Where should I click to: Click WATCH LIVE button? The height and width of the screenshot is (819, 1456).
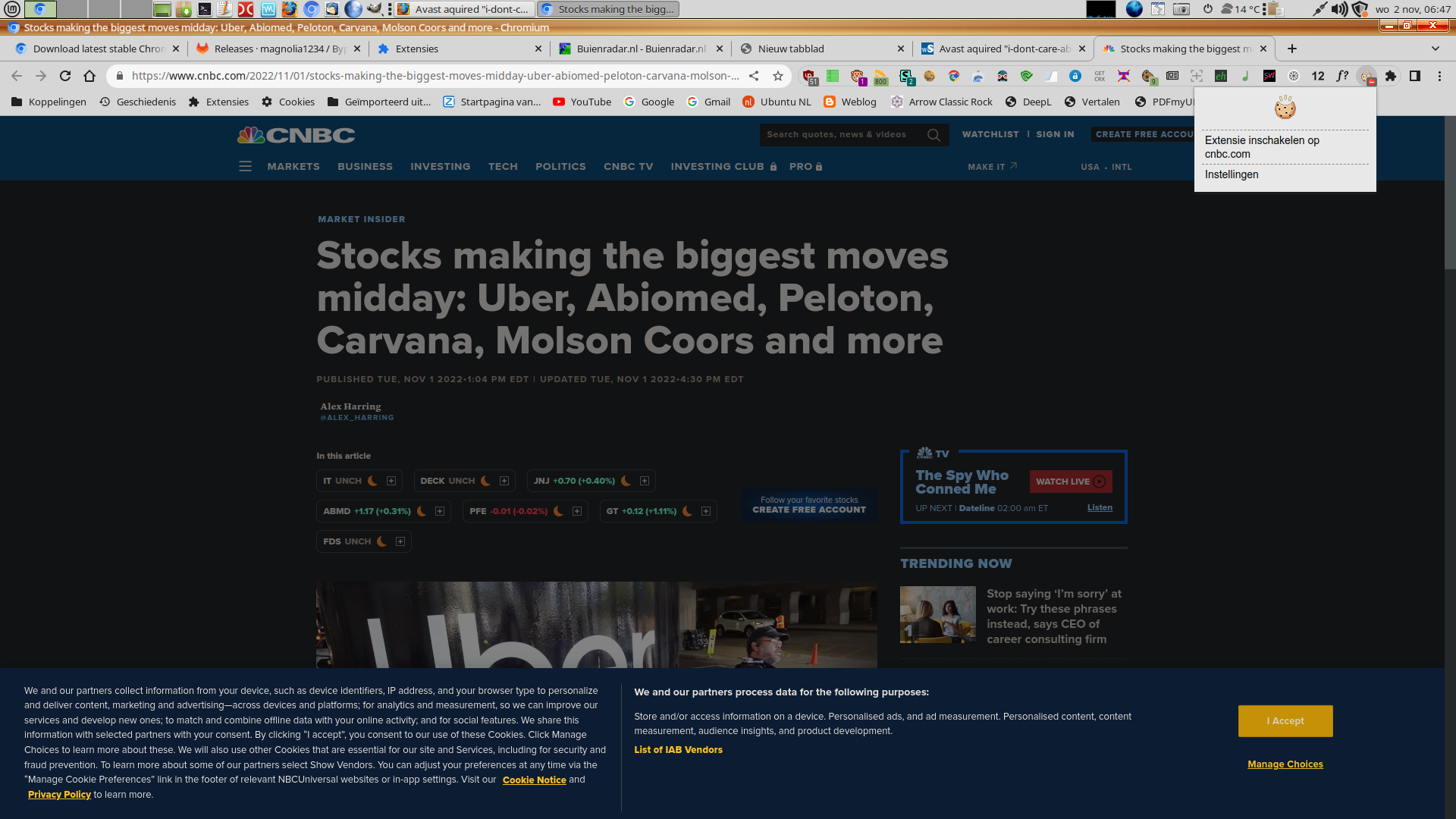click(1071, 482)
